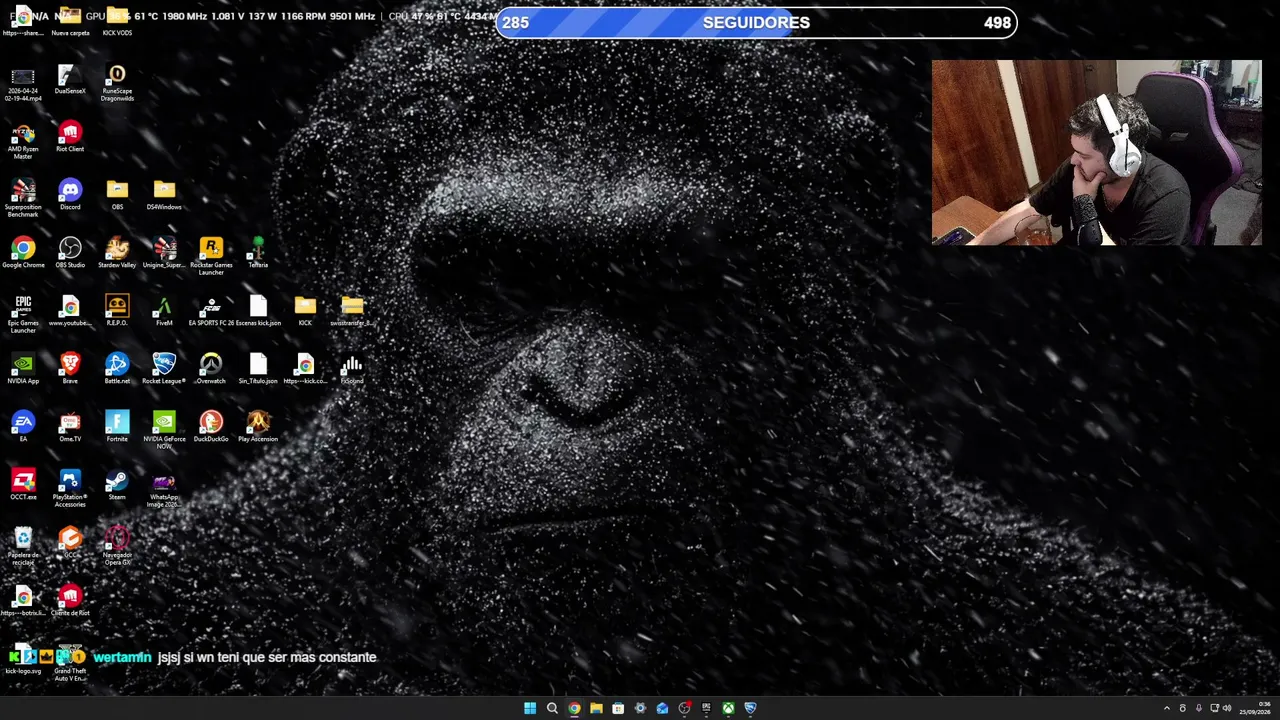The image size is (1280, 720).
Task: Expand the hidden system tray icons chevron
Action: [x=1166, y=708]
